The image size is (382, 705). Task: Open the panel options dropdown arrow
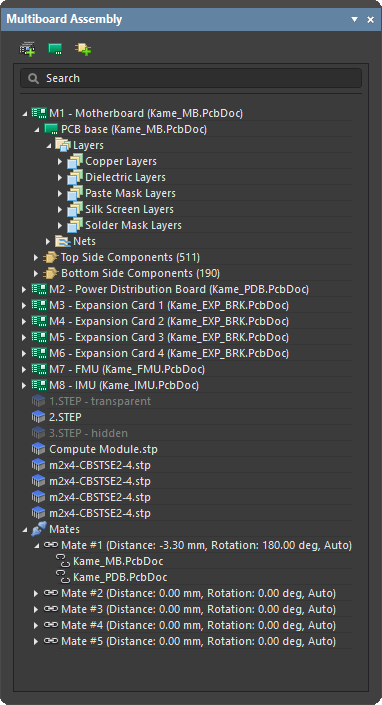[355, 19]
